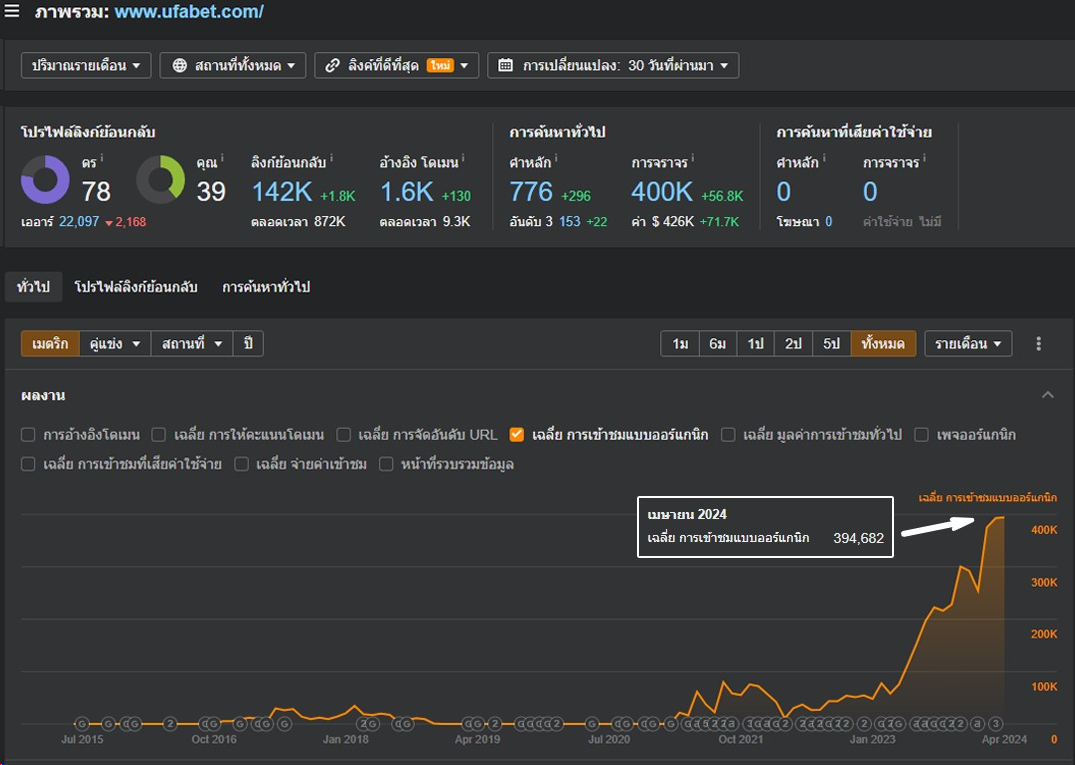Enable the การอ้างอิงโดเมน checkbox
Image resolution: width=1075 pixels, height=765 pixels.
[28, 435]
